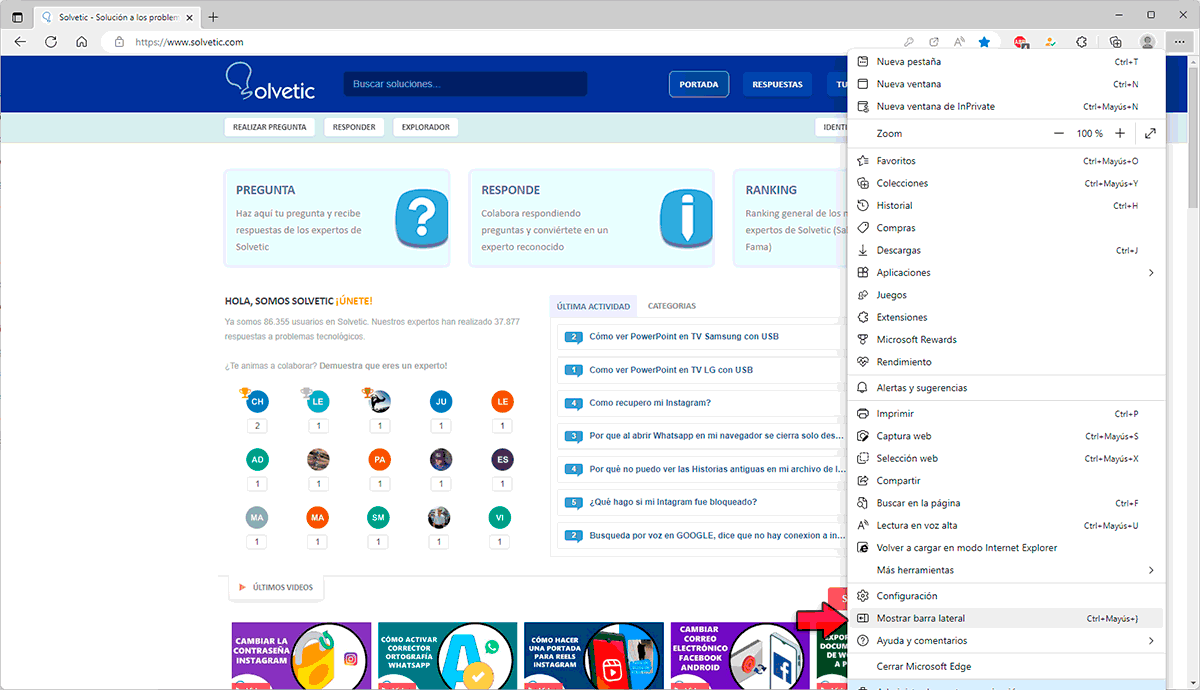Expand the Más herramientas submenu
This screenshot has width=1200, height=690.
1006,570
